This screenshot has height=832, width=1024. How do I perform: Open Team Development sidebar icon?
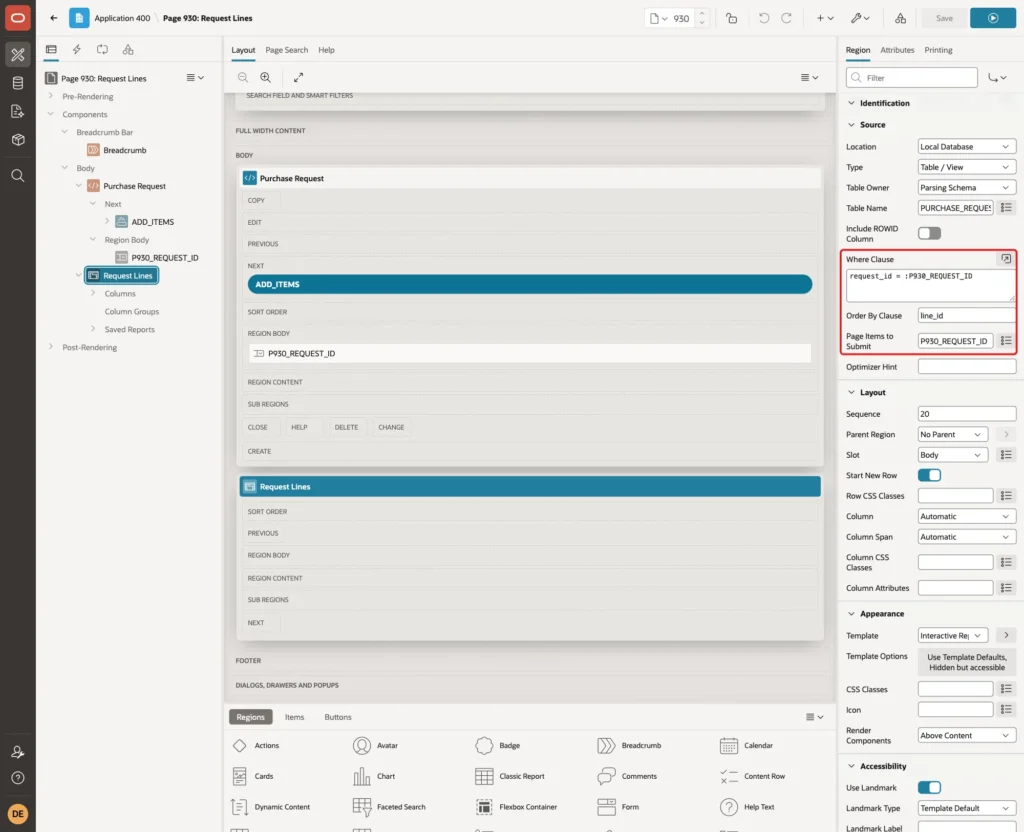pyautogui.click(x=18, y=112)
